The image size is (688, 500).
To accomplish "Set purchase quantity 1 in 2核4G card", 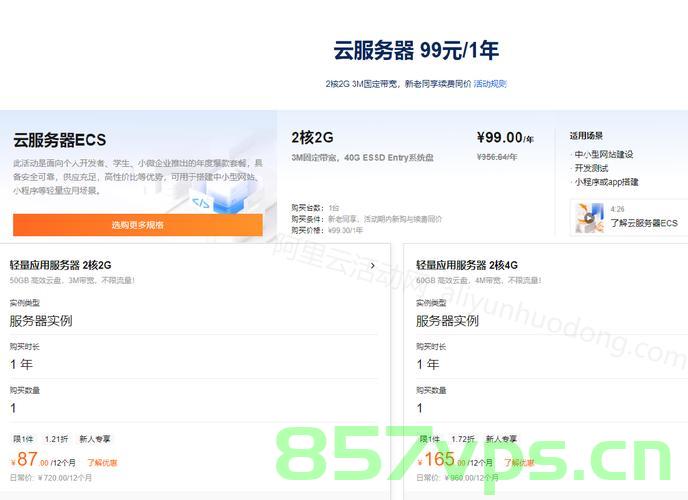I will coord(419,408).
